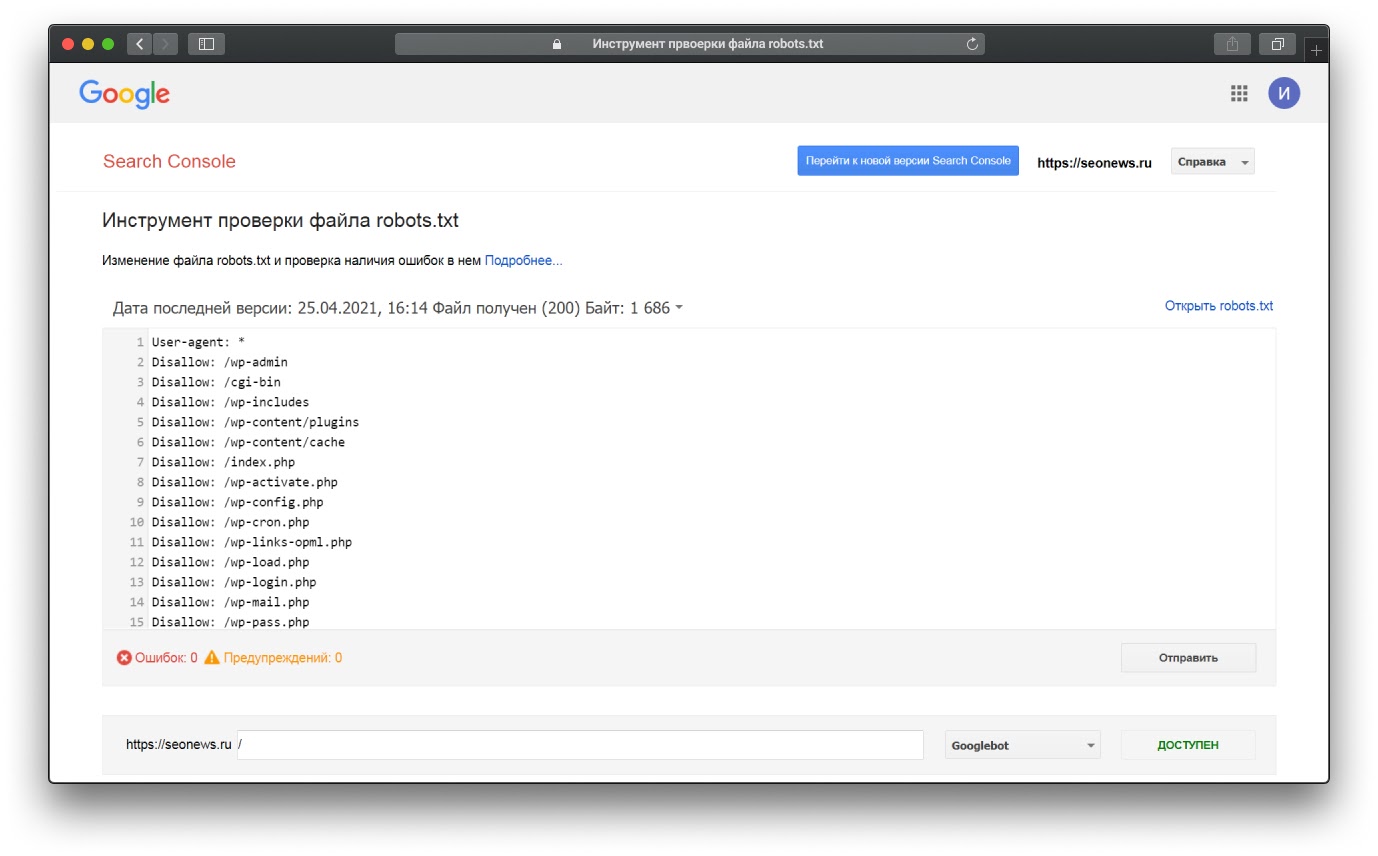Click the URL path input field
Image resolution: width=1378 pixels, height=856 pixels.
tap(580, 745)
